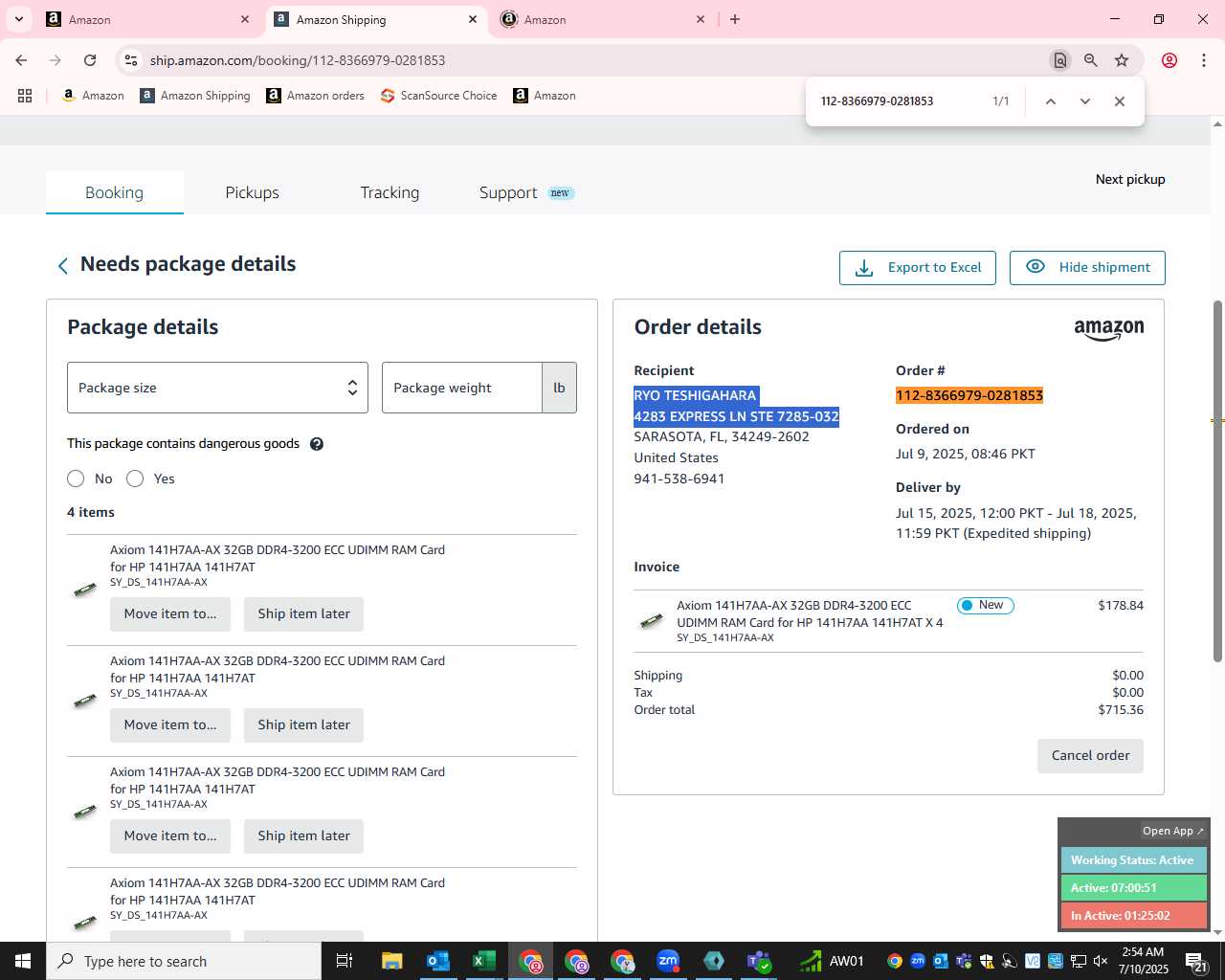
Task: Go to the next find-in-page result
Action: coord(1085,101)
